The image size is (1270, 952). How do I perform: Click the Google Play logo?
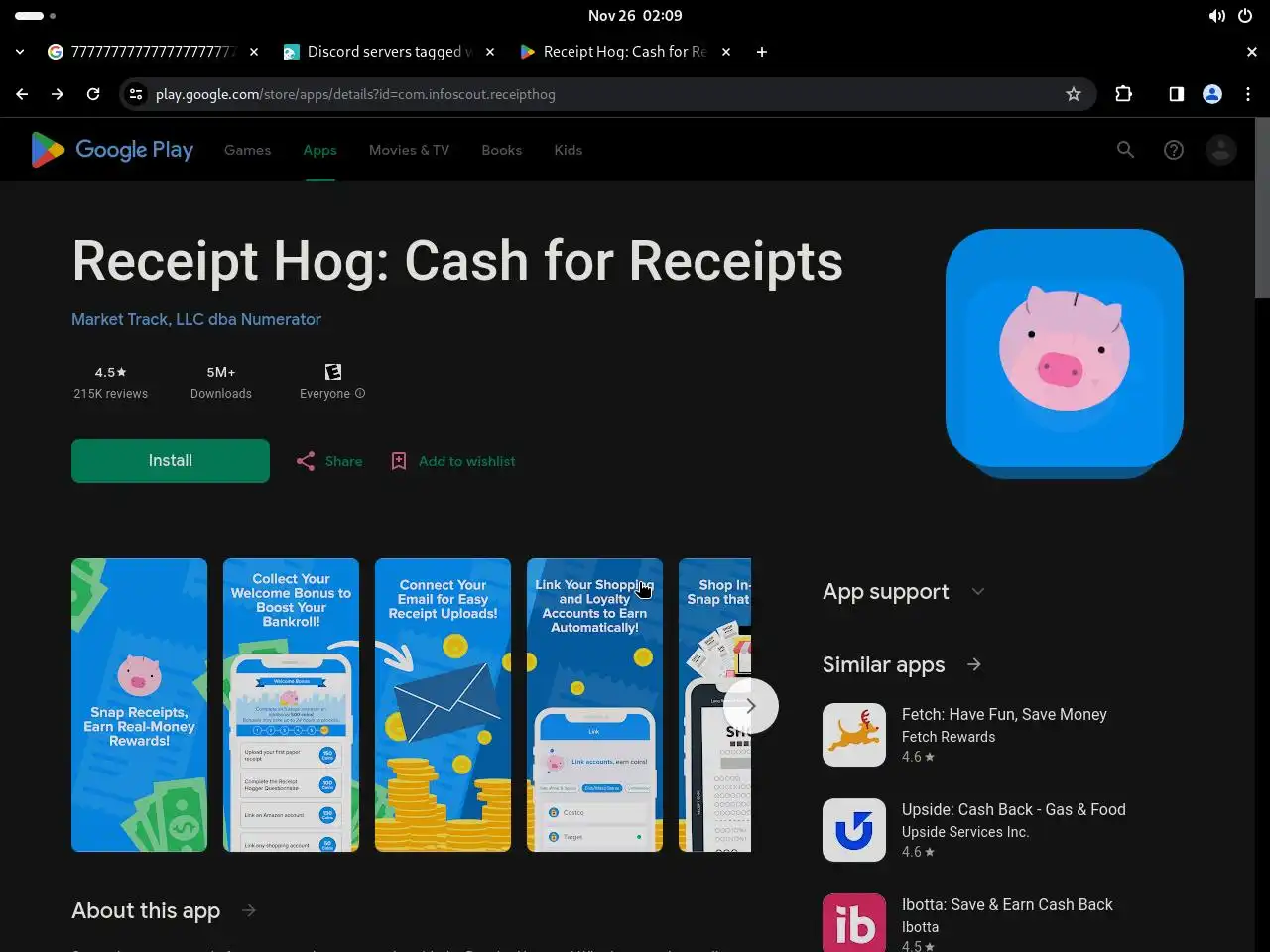(112, 150)
